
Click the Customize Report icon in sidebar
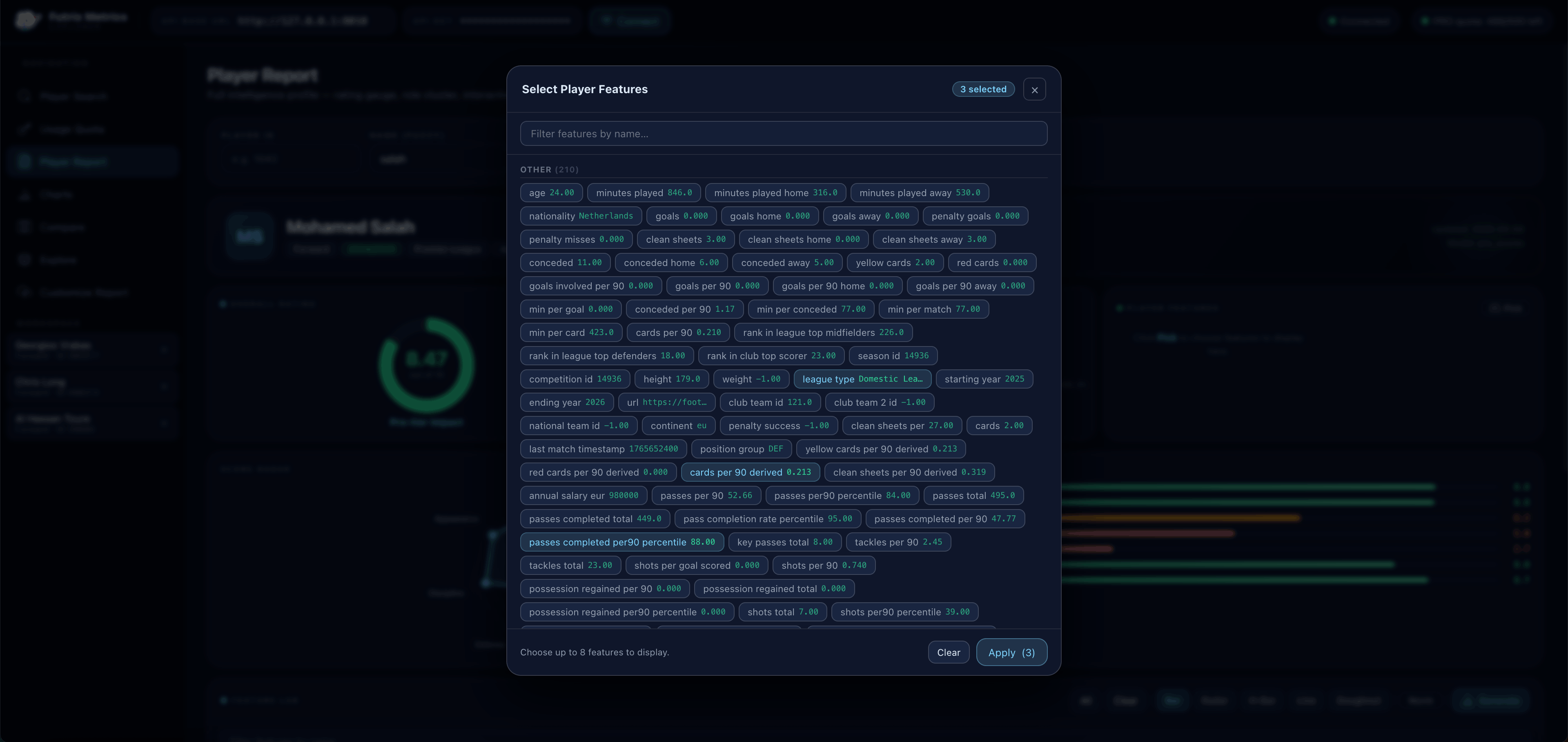24,292
